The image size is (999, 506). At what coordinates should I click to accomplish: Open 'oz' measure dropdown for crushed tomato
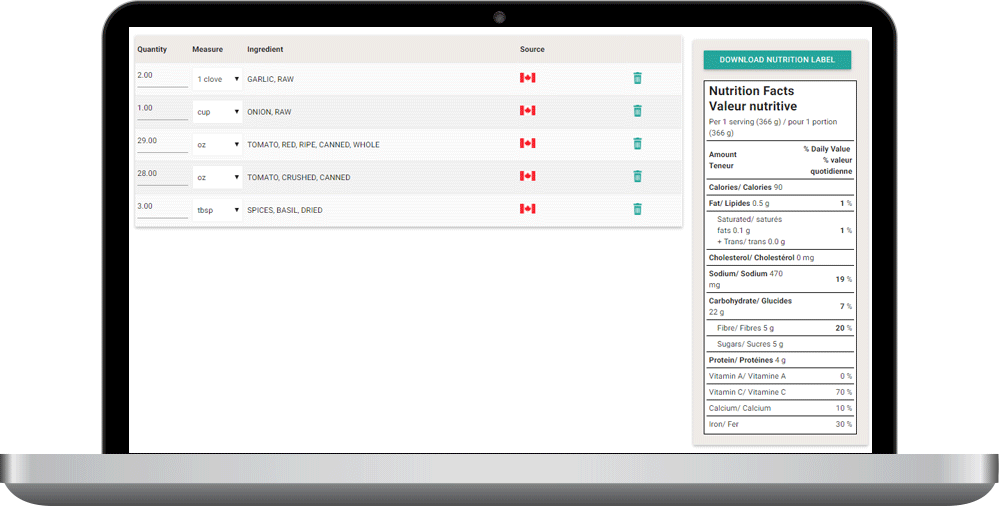click(x=218, y=177)
